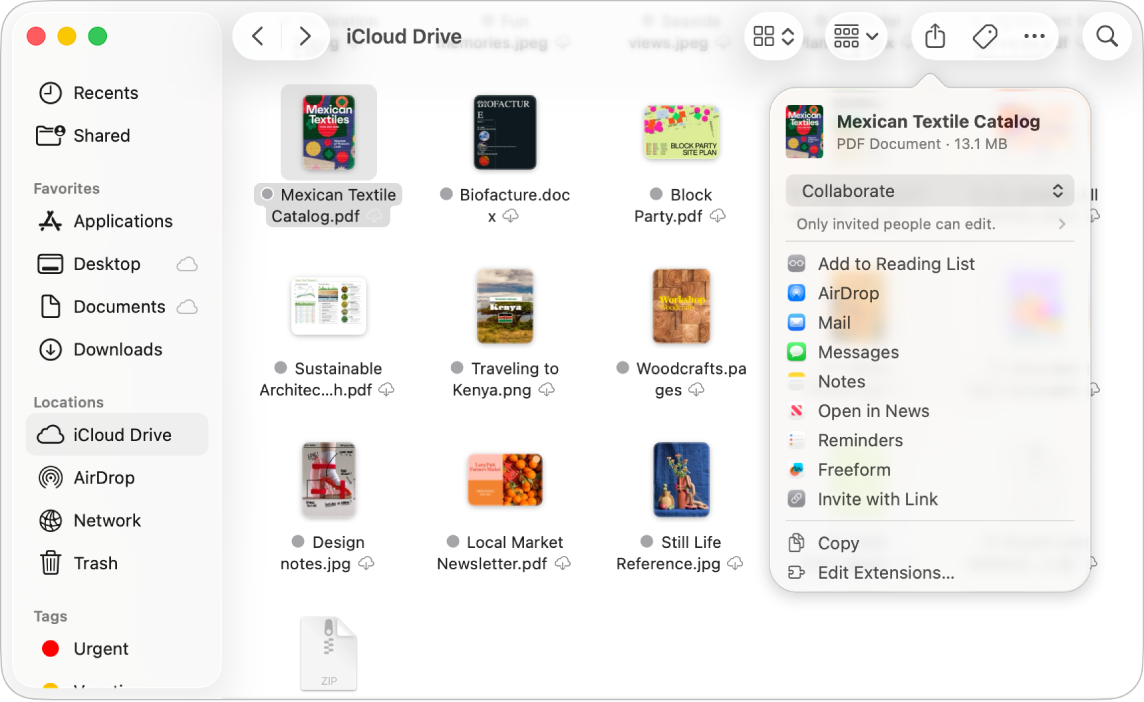1144x702 pixels.
Task: Select the Traveling to Kenya thumbnail
Action: (x=505, y=307)
